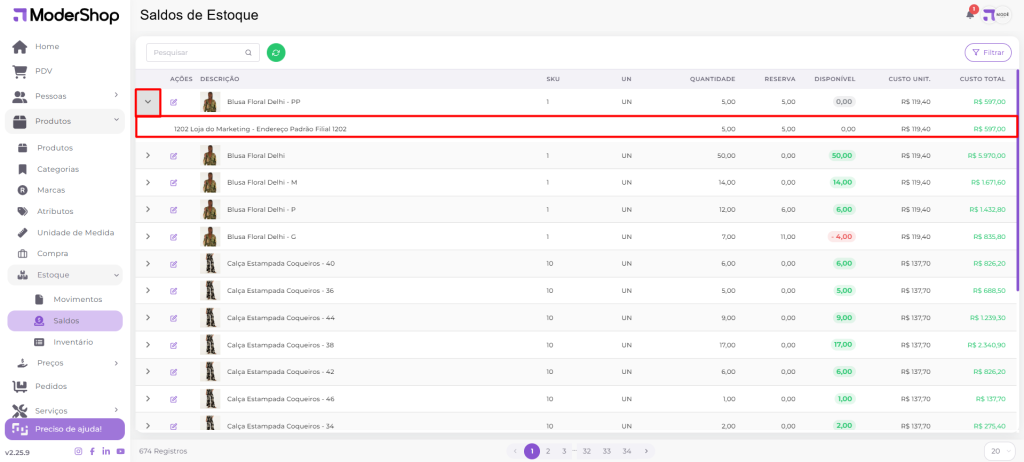Screen dimensions: 1024x462
Task: Go to page 2 in pagination
Action: coord(548,451)
